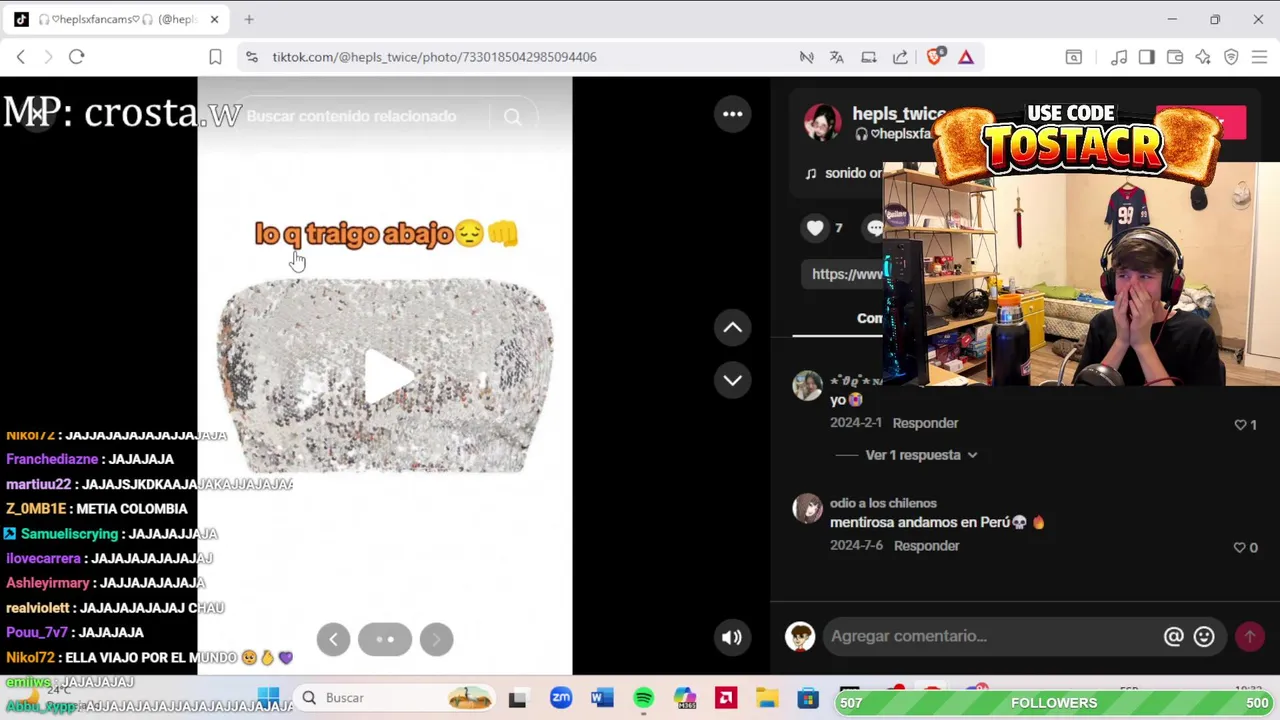1280x720 pixels.
Task: Open the emoji picker icon
Action: coord(1204,636)
